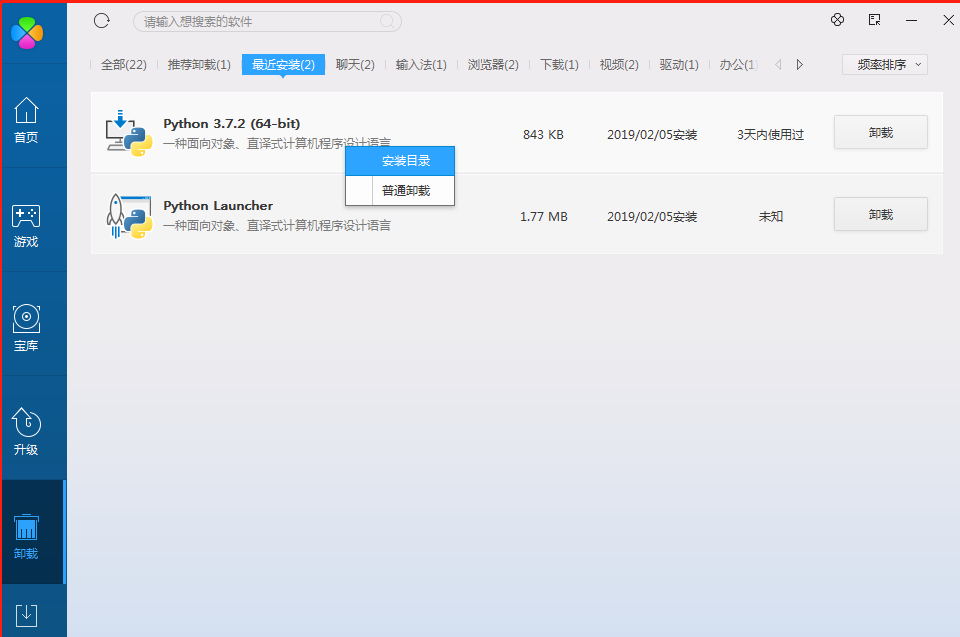Viewport: 960px width, 637px height.
Task: Focus the software search field
Action: (x=267, y=21)
